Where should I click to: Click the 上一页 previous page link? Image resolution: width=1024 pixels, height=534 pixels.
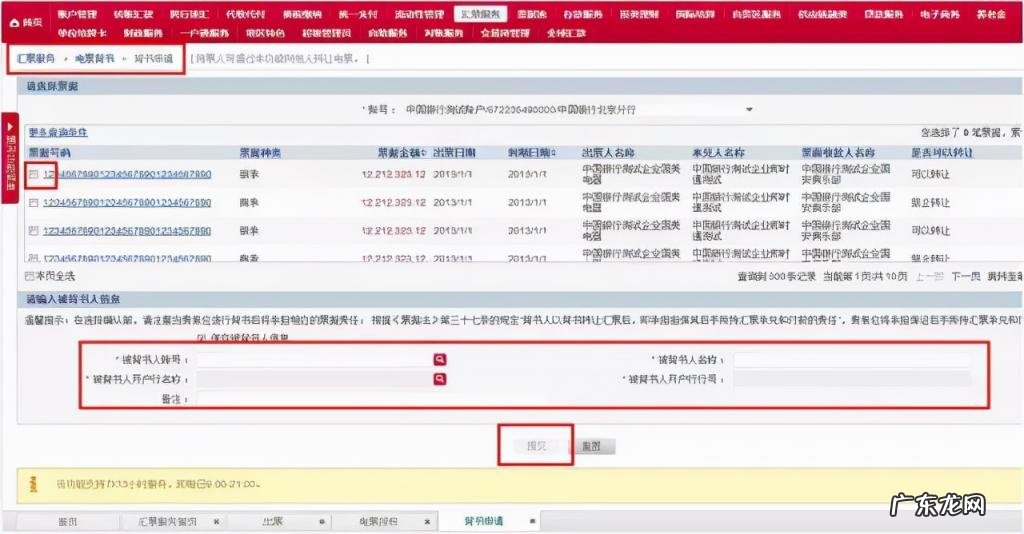pyautogui.click(x=929, y=277)
